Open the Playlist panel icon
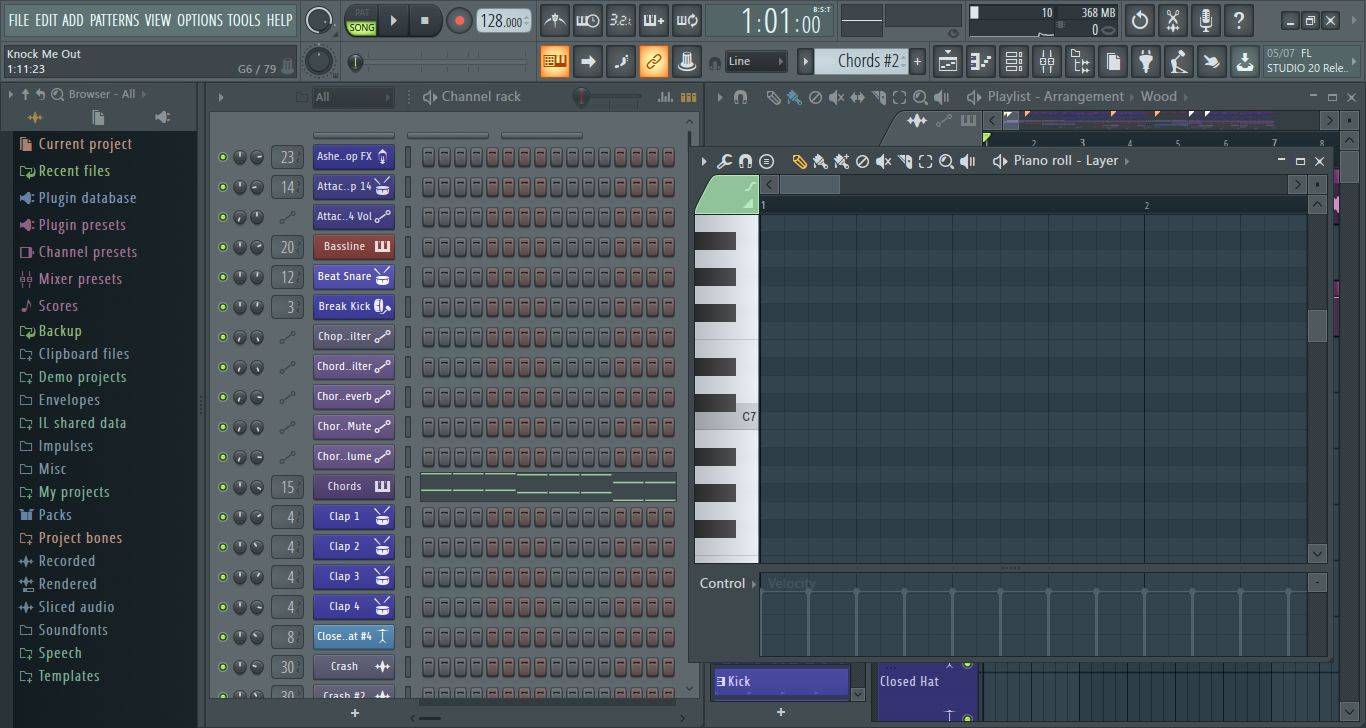 click(x=947, y=62)
